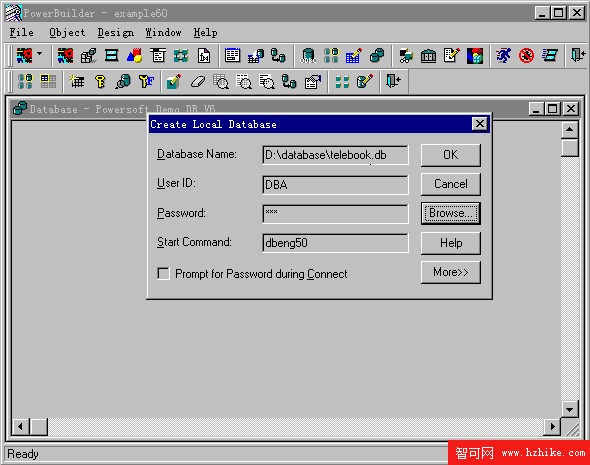Click the blue slanted-lines script icon

tap(550, 56)
